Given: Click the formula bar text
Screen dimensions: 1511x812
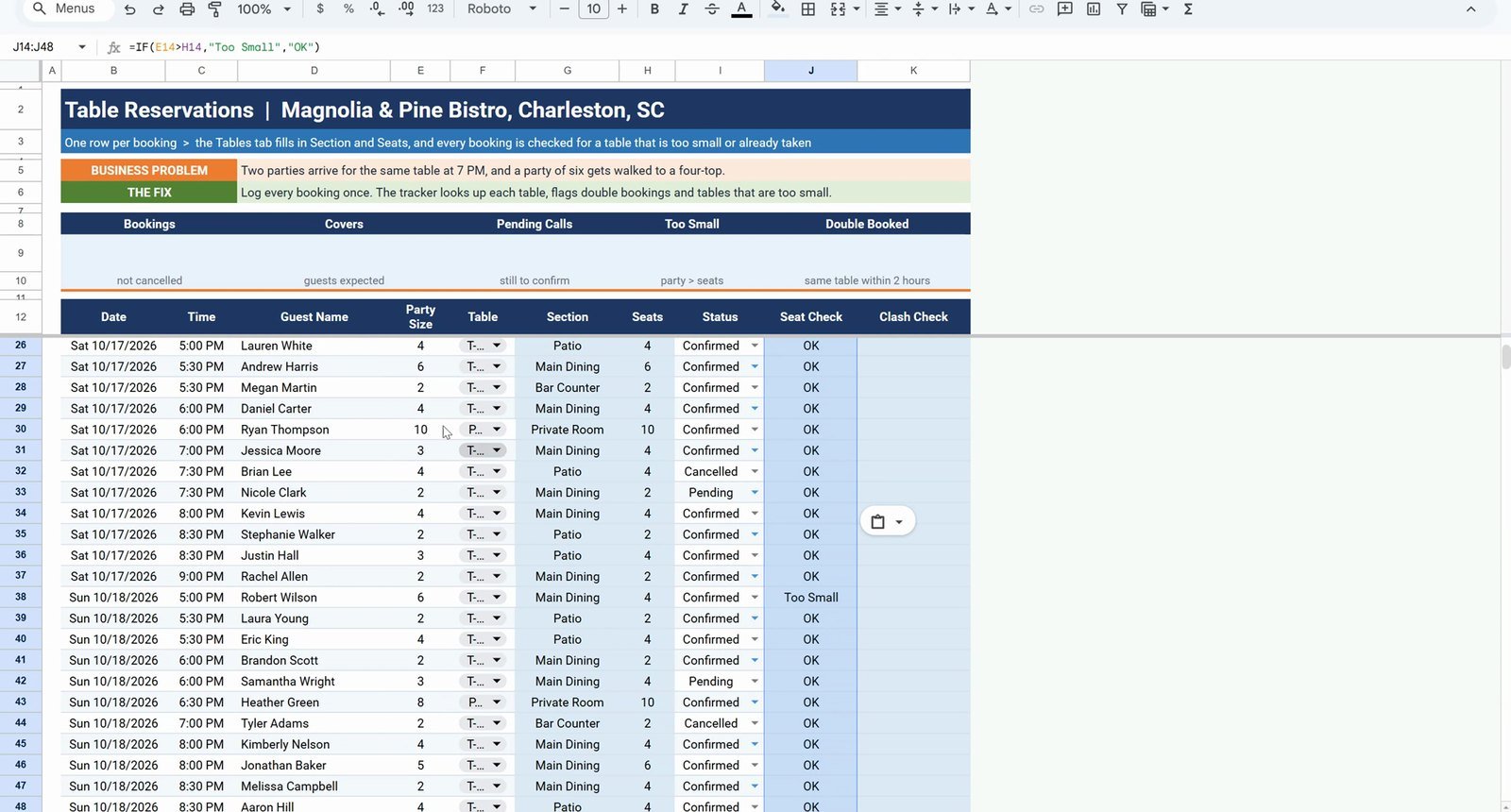Looking at the screenshot, I should click(225, 46).
